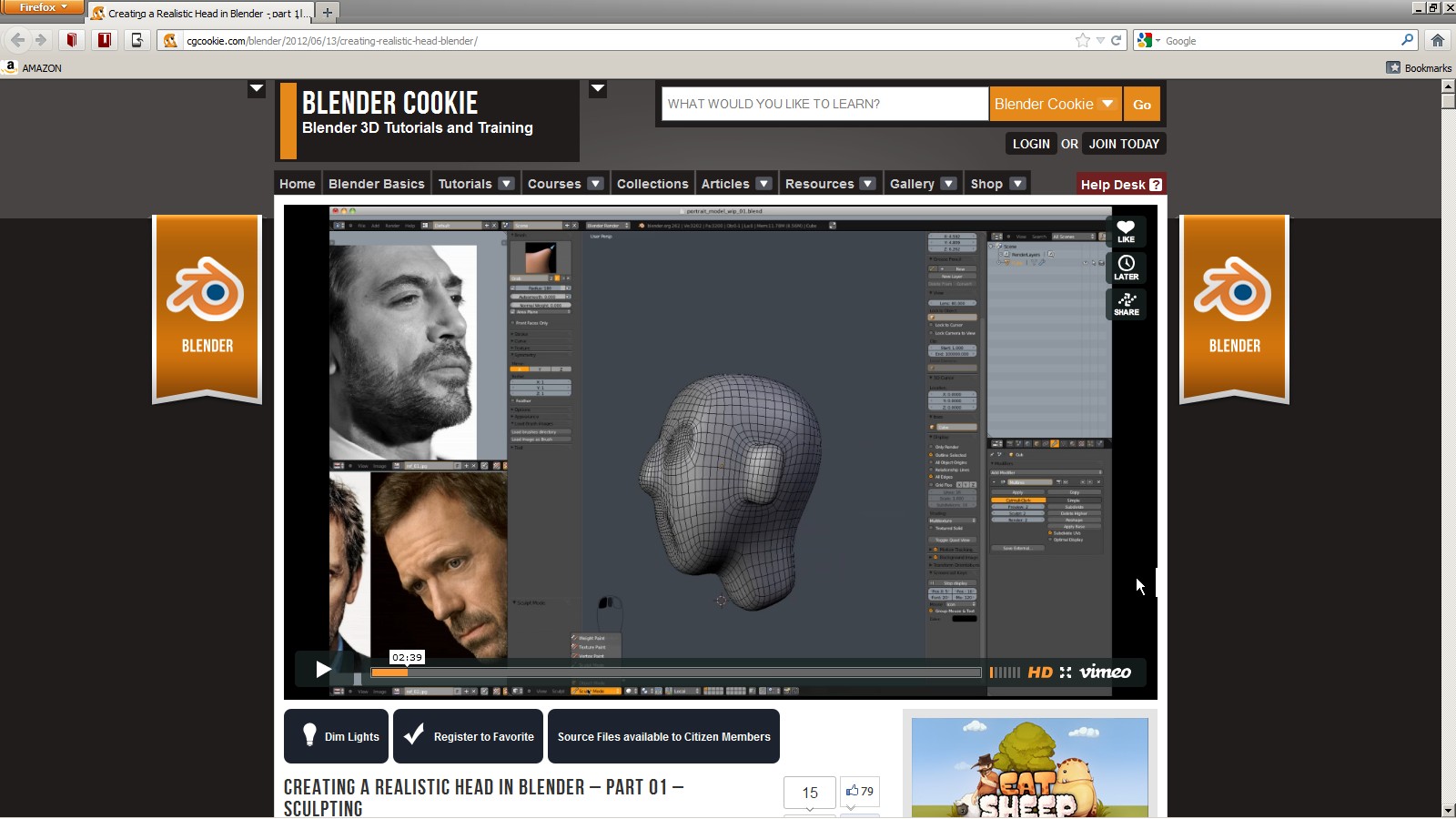Click the JOIN TODAY button

pyautogui.click(x=1124, y=144)
